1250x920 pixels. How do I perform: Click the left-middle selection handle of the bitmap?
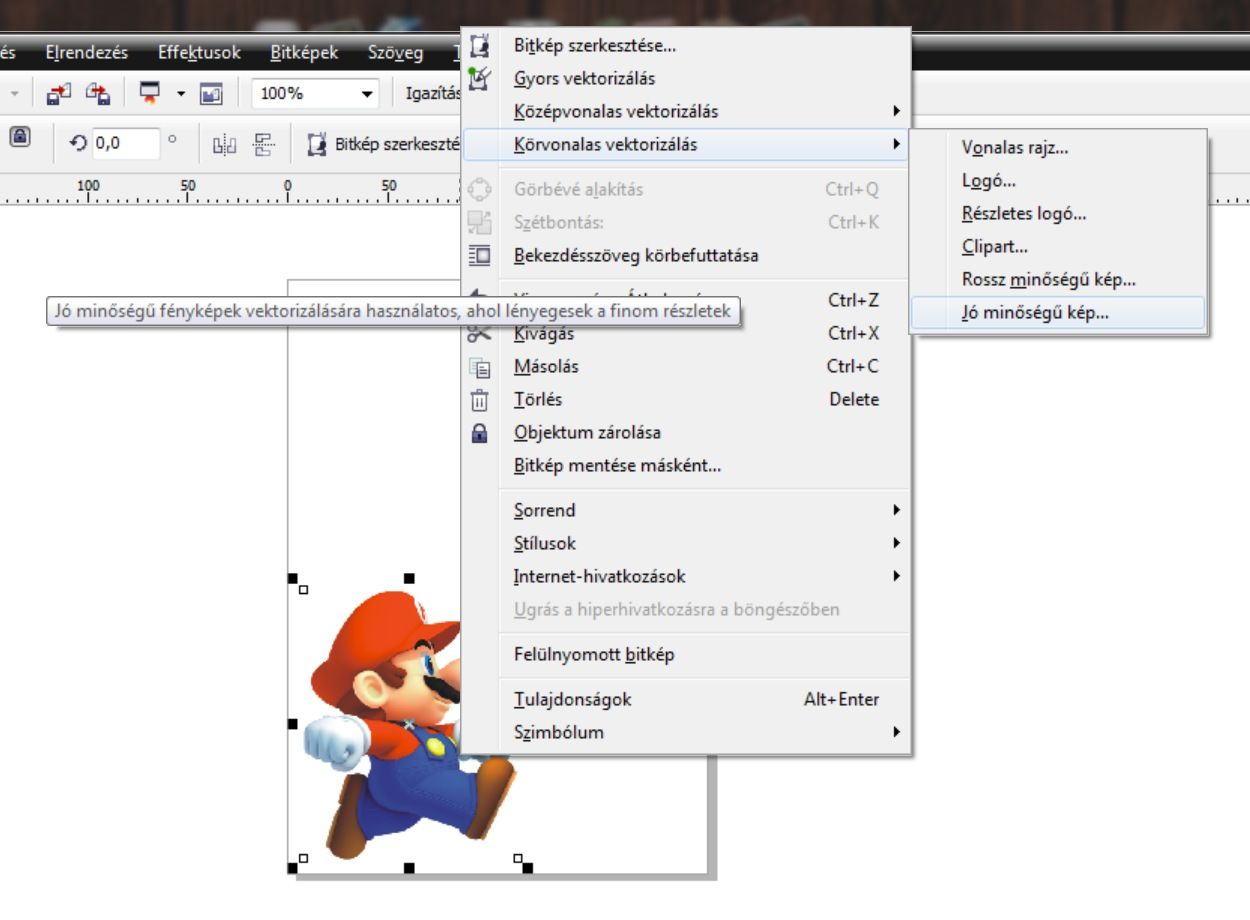(293, 723)
